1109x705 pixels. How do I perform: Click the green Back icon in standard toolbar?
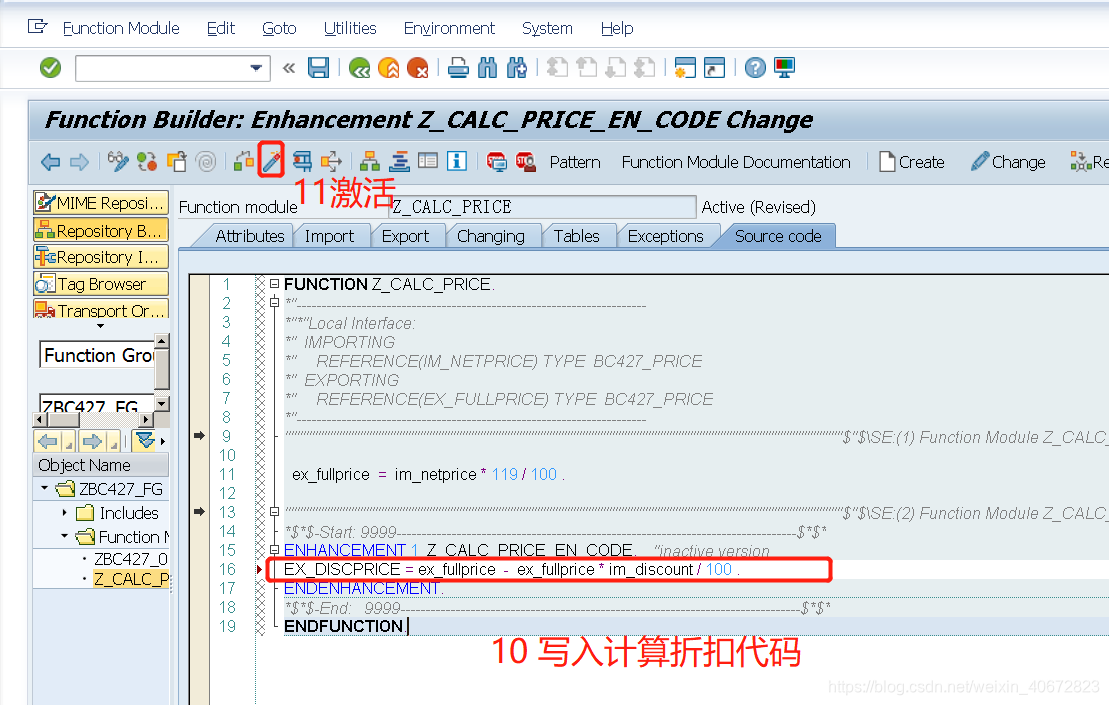coord(359,68)
